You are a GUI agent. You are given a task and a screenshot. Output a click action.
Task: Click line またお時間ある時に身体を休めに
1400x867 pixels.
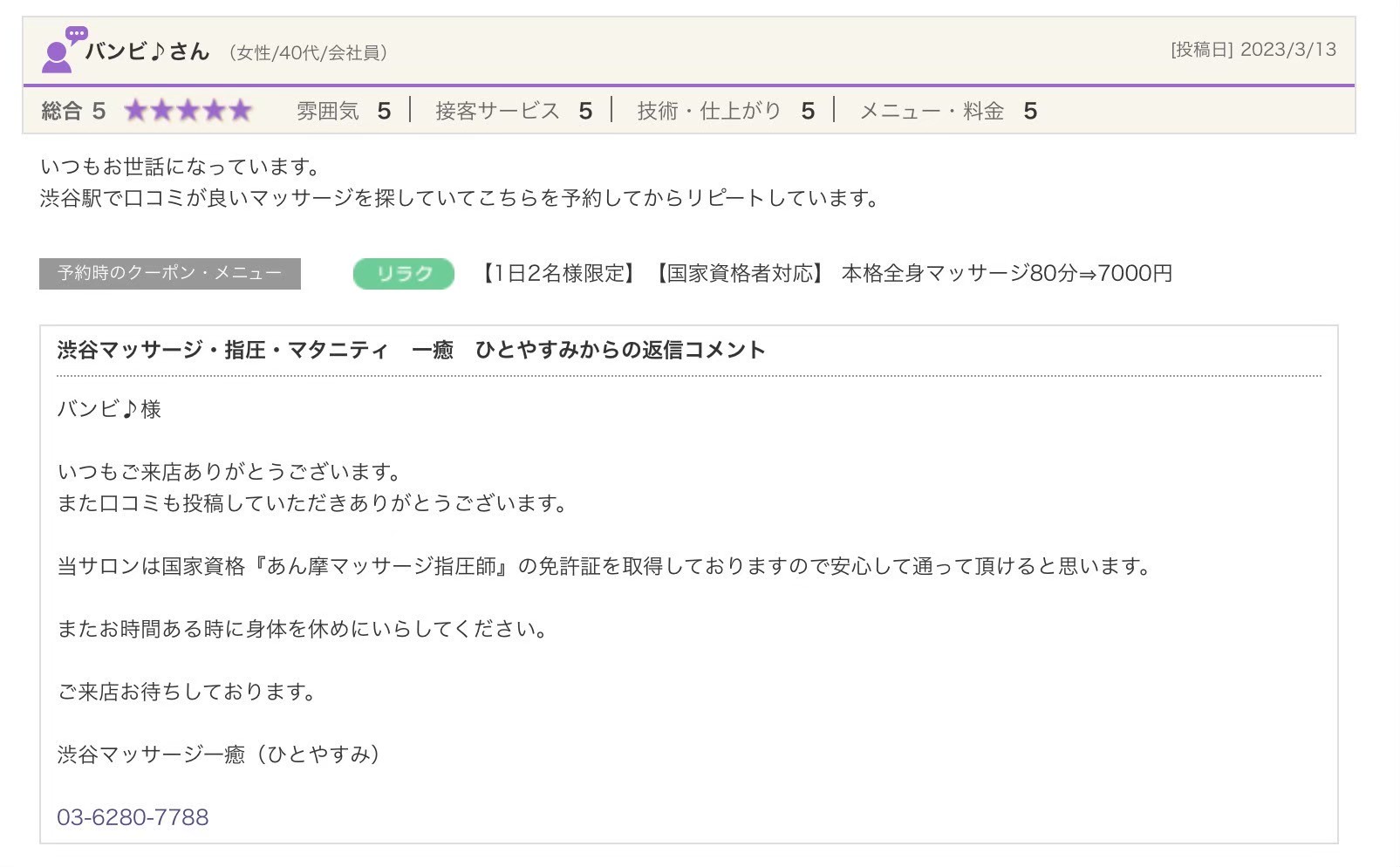tap(303, 629)
